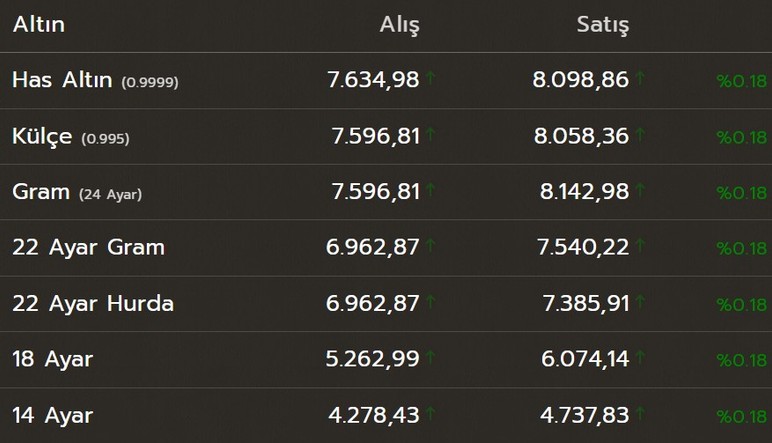Click the Külçe sell price 8.058,36

[583, 136]
